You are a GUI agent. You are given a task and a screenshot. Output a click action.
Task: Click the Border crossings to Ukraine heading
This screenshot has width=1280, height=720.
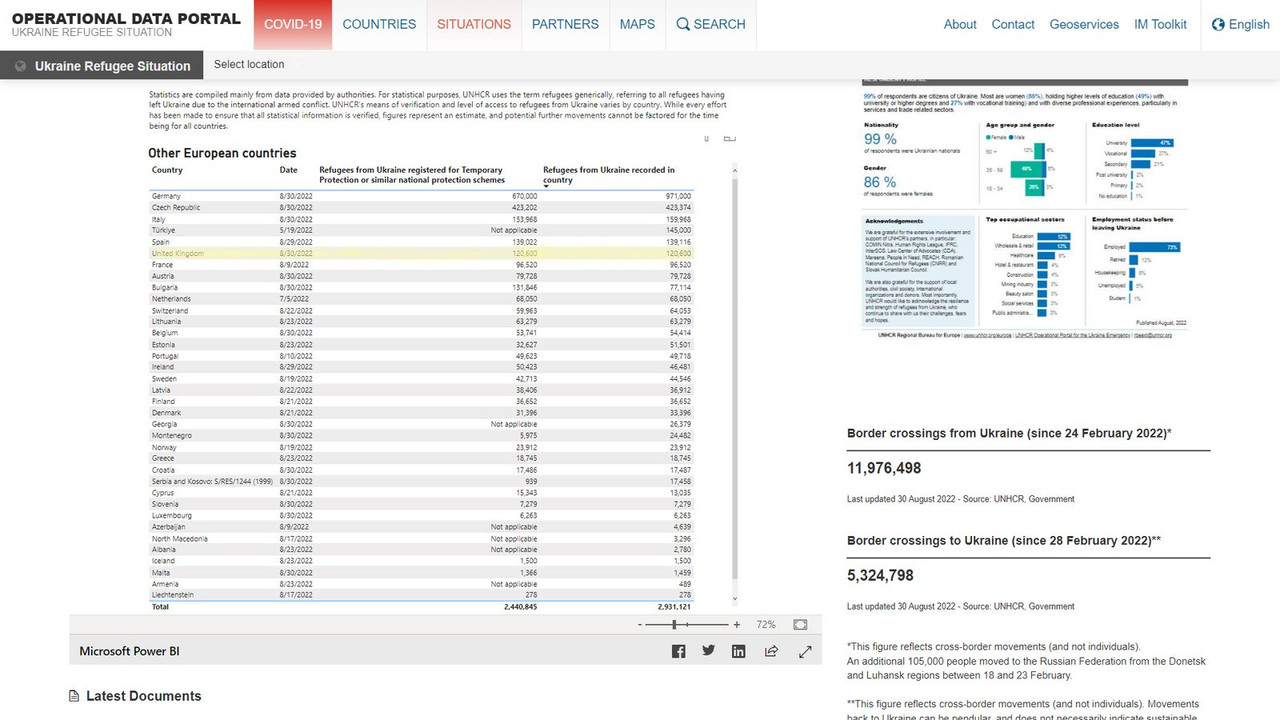(1004, 540)
